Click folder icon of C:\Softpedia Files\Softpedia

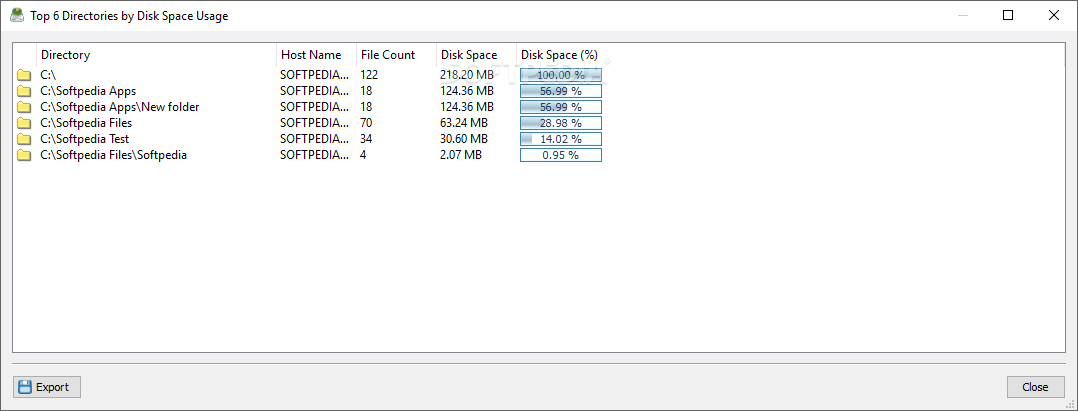click(24, 155)
